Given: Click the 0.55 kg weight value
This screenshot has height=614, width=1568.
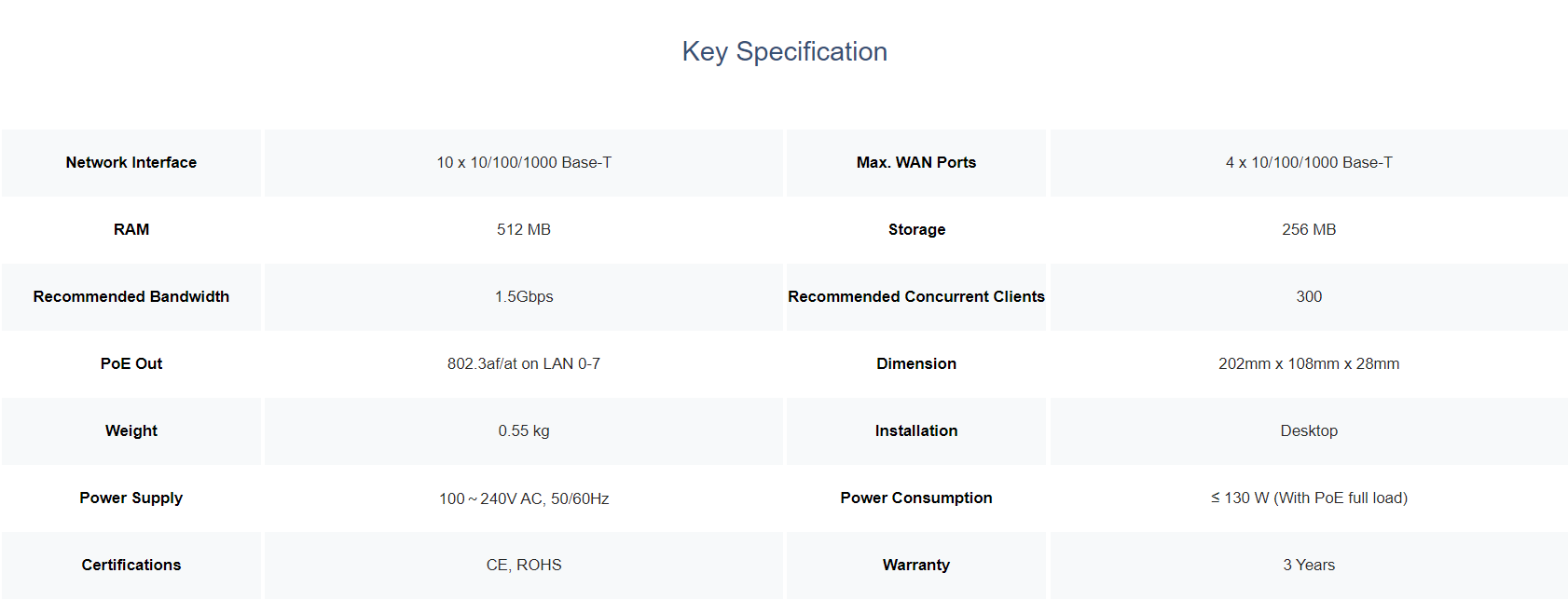Looking at the screenshot, I should 524,430.
